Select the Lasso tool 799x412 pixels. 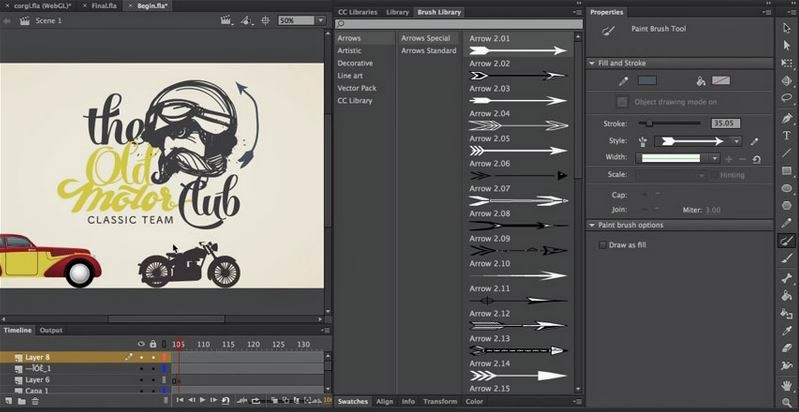pos(787,98)
